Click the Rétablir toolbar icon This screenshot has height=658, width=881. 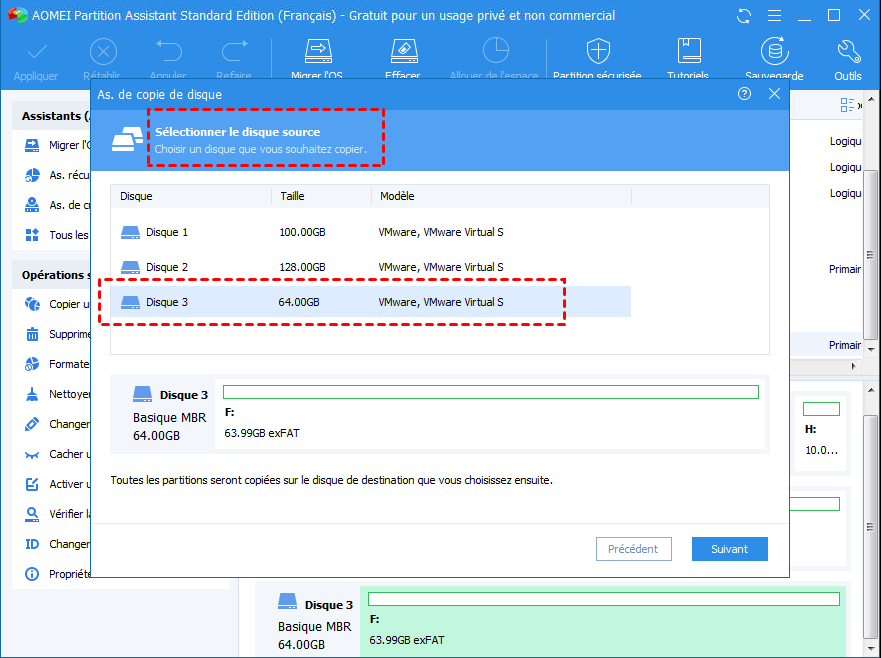(103, 53)
